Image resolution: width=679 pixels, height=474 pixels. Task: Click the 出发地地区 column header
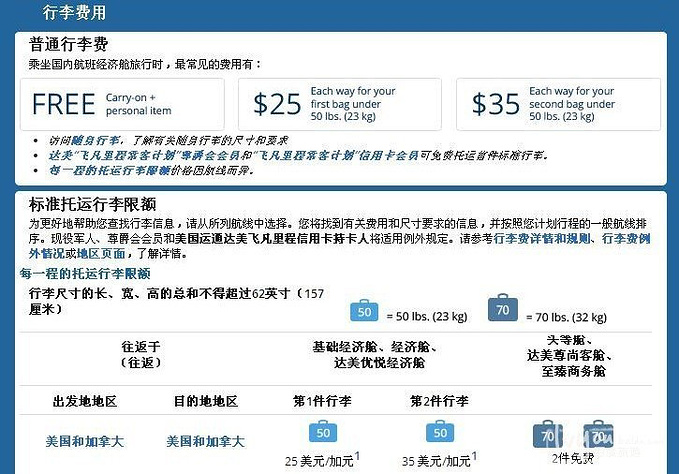click(85, 401)
